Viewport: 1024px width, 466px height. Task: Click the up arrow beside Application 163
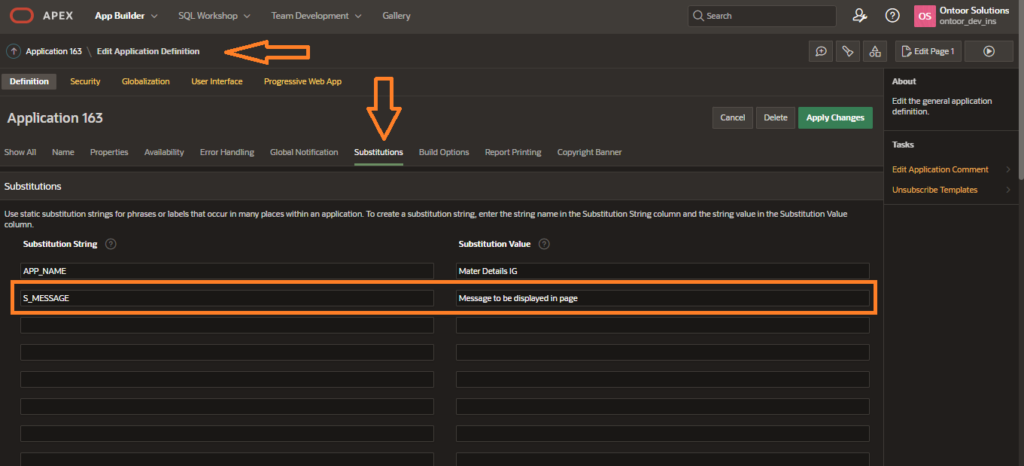click(13, 51)
